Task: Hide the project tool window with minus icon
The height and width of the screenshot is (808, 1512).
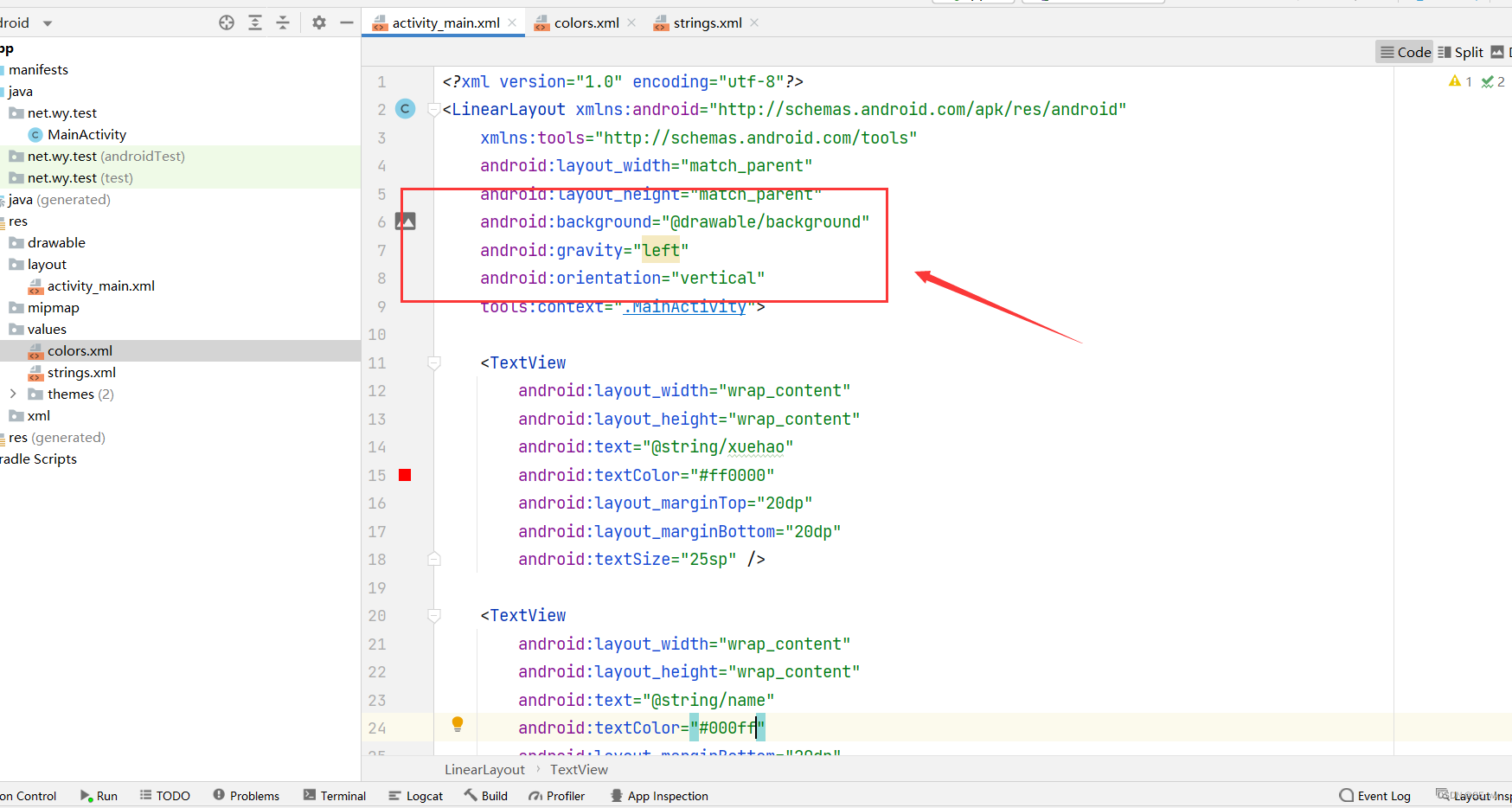Action: [x=347, y=22]
